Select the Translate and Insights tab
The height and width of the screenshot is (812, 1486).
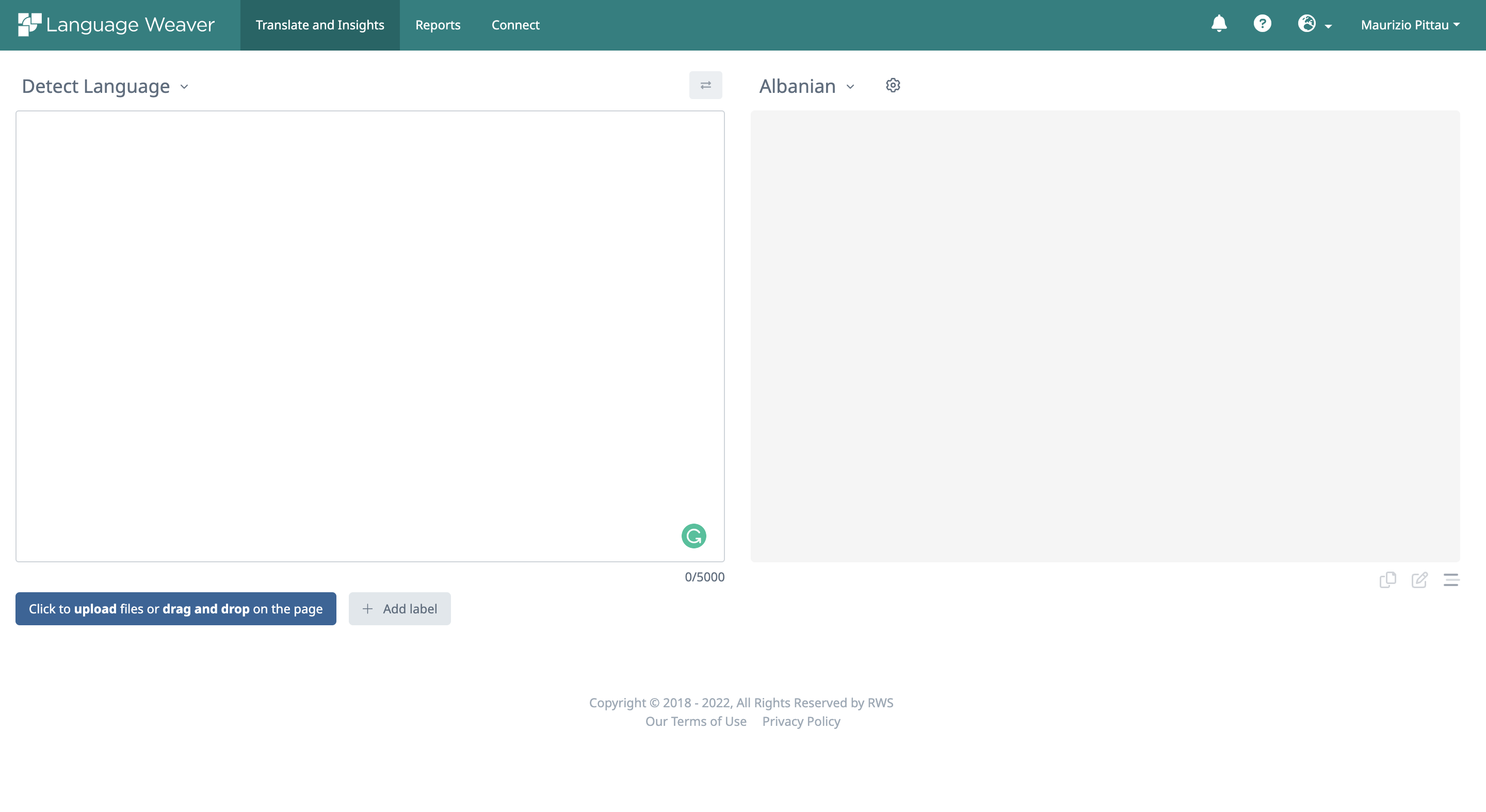[x=319, y=25]
